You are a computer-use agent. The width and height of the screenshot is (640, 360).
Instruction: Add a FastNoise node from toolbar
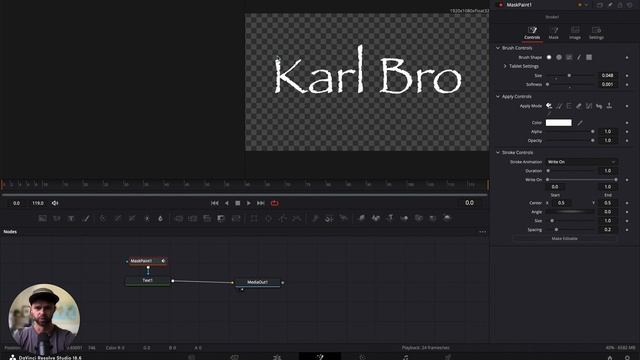pos(57,218)
